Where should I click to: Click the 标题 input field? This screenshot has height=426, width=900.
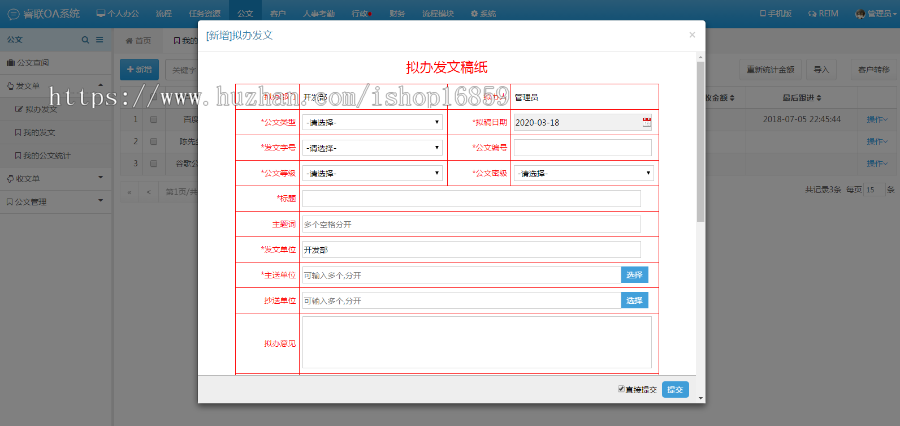coord(471,198)
